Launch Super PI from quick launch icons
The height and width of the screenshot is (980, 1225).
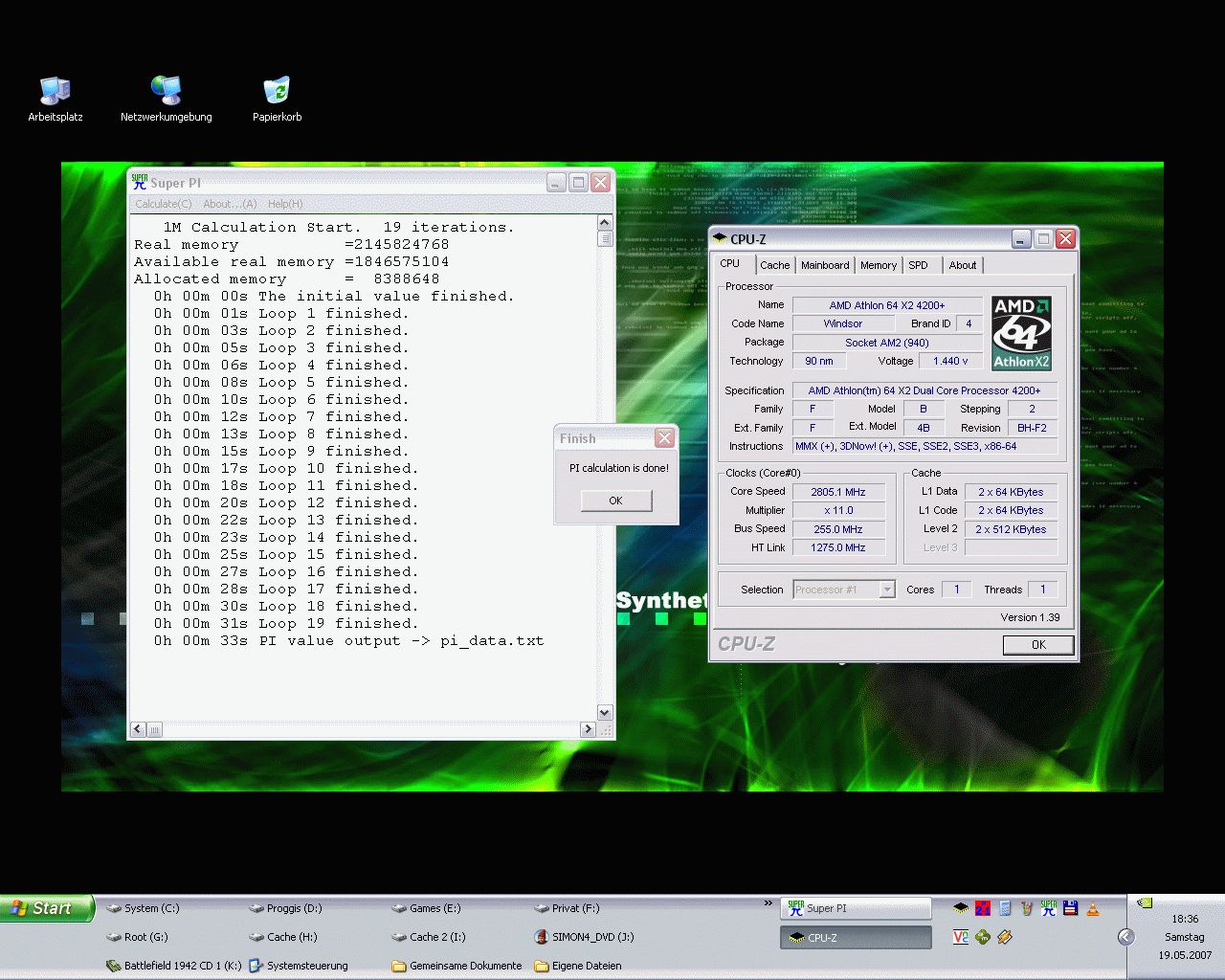point(1049,908)
